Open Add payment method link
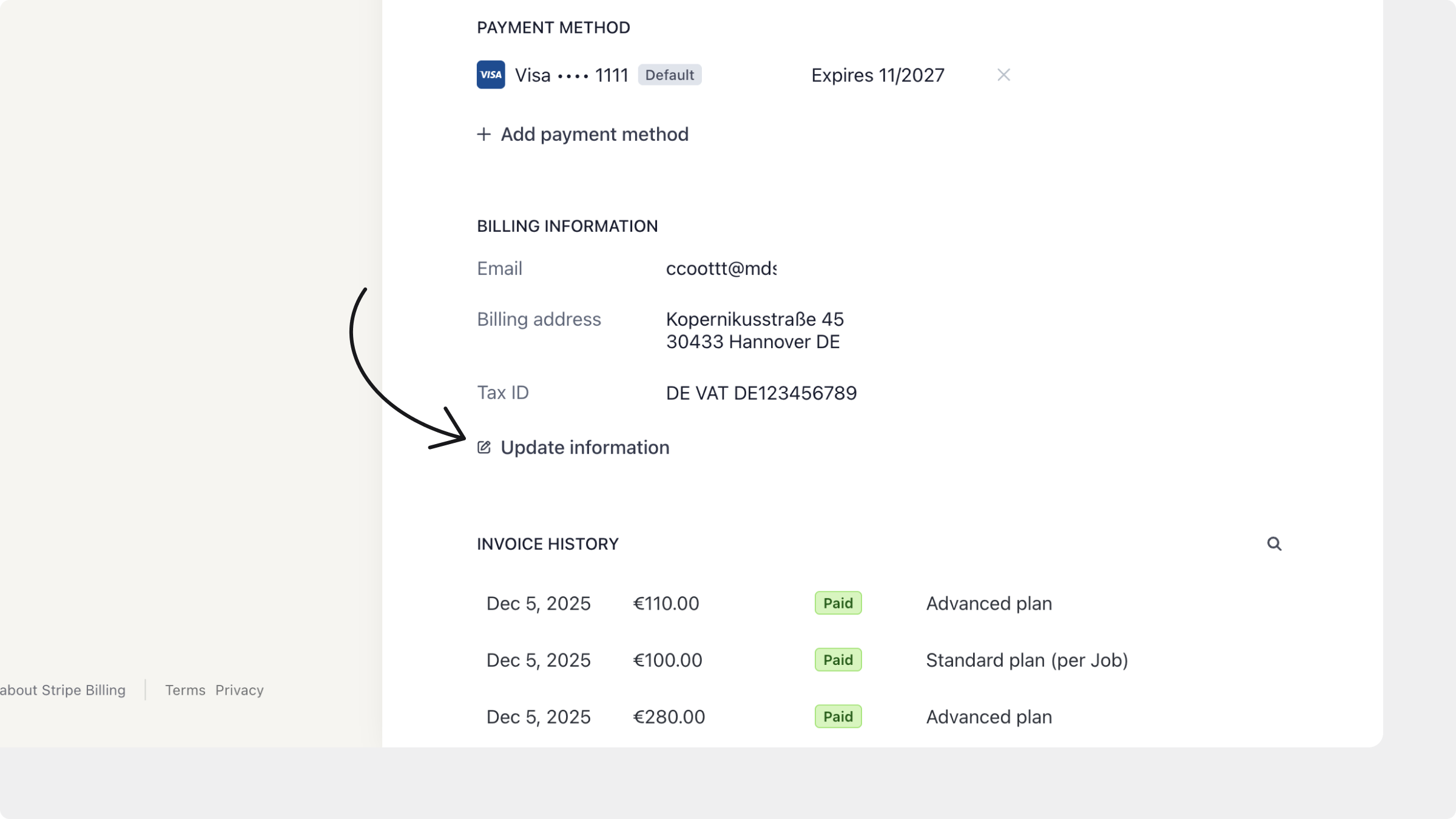1456x819 pixels. [x=594, y=134]
